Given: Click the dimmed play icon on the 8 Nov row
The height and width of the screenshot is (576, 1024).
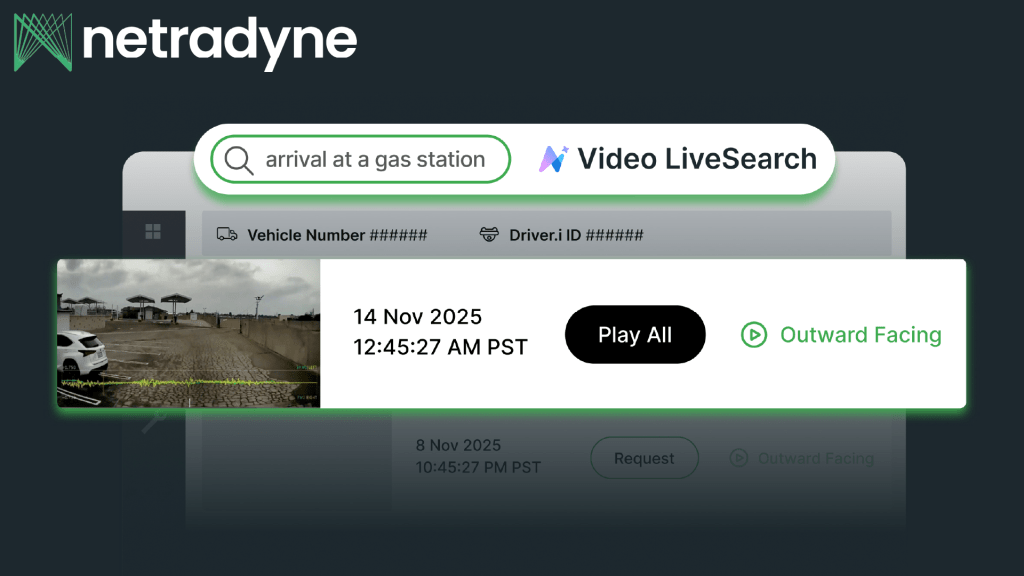Looking at the screenshot, I should (x=737, y=458).
